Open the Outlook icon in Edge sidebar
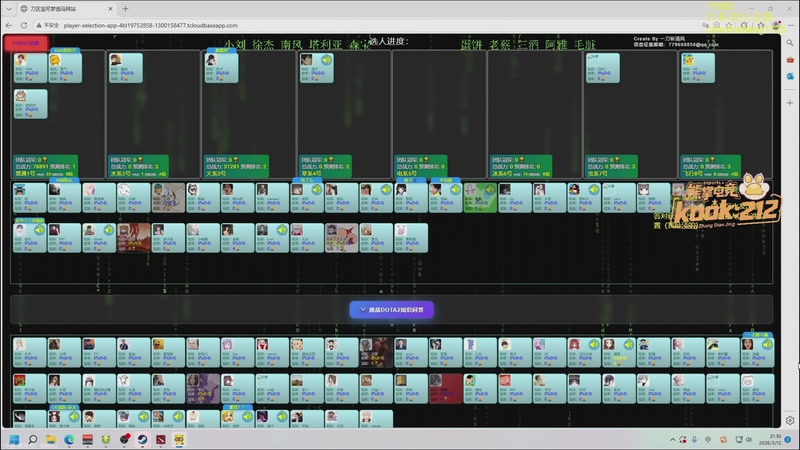The width and height of the screenshot is (800, 450). tap(790, 76)
